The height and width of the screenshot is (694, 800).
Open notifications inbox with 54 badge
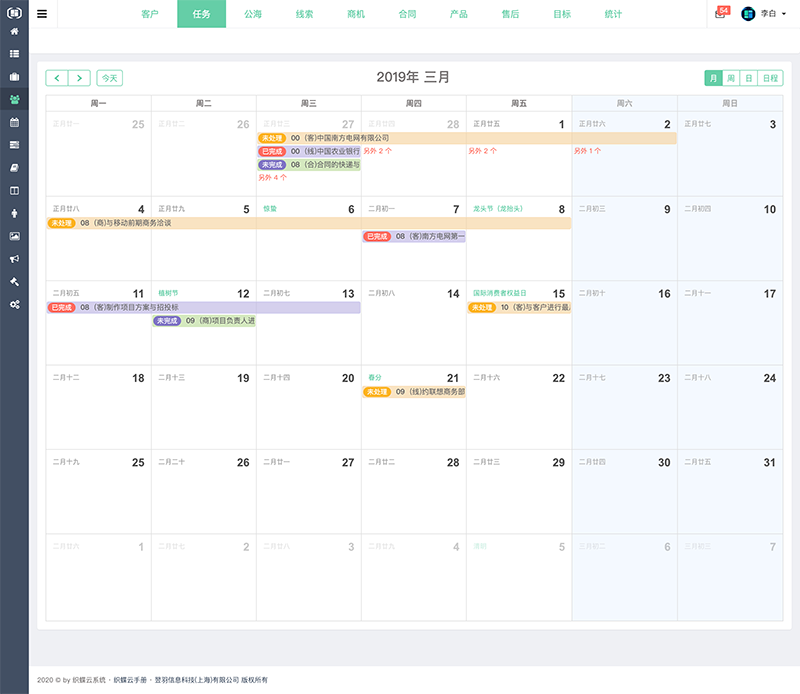[x=720, y=14]
